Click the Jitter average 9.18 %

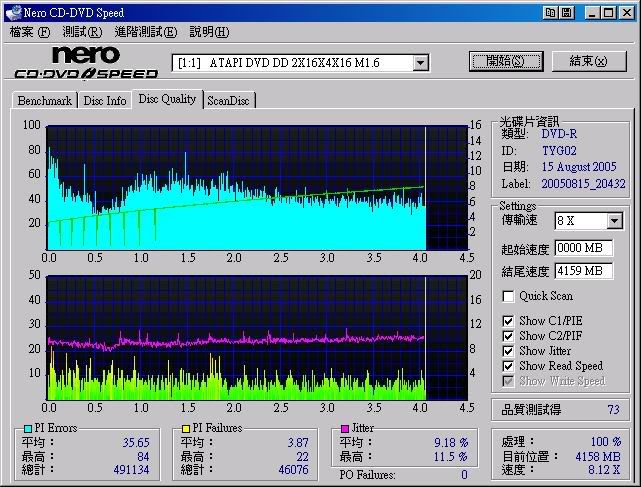(451, 443)
